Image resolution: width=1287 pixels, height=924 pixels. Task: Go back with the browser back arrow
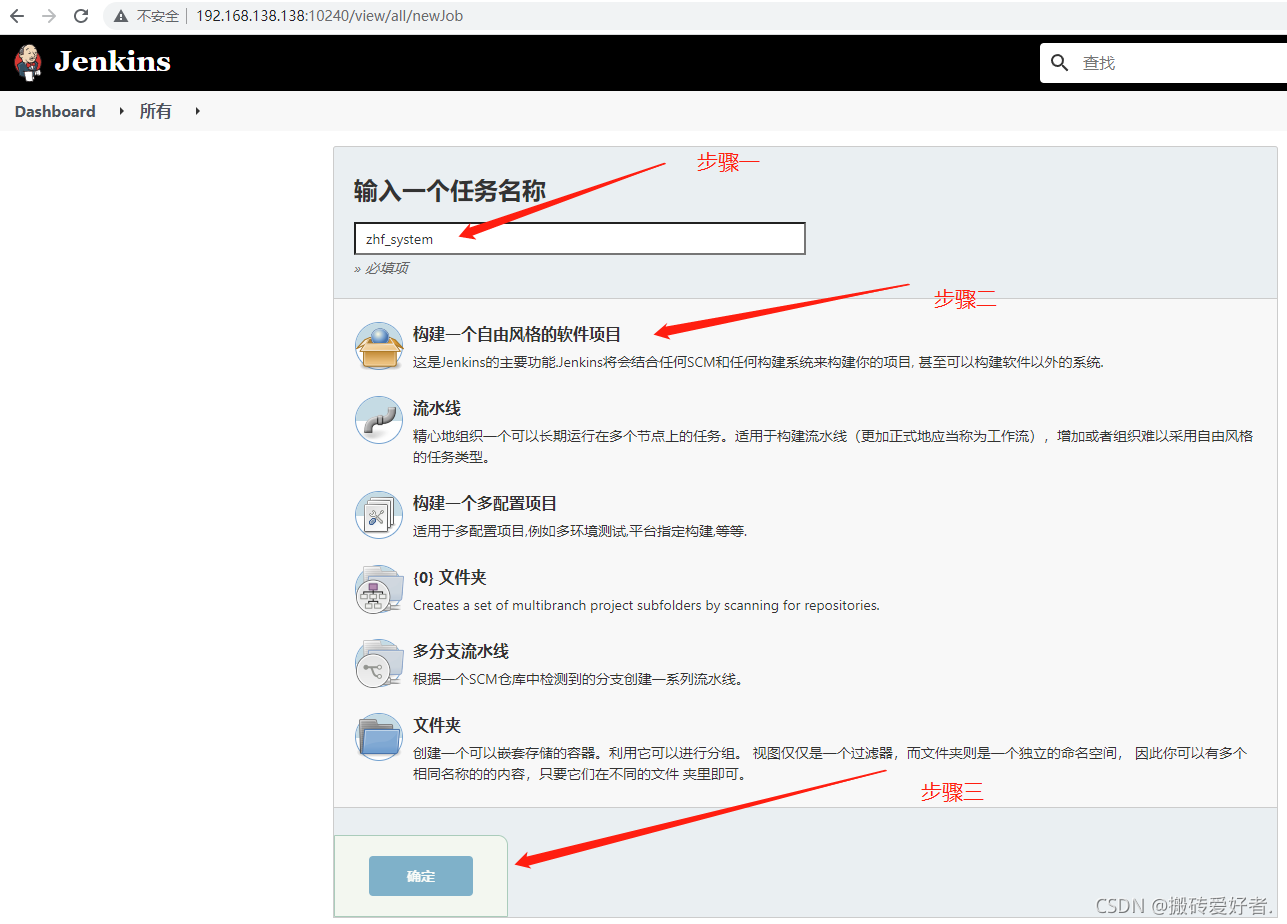click(17, 16)
